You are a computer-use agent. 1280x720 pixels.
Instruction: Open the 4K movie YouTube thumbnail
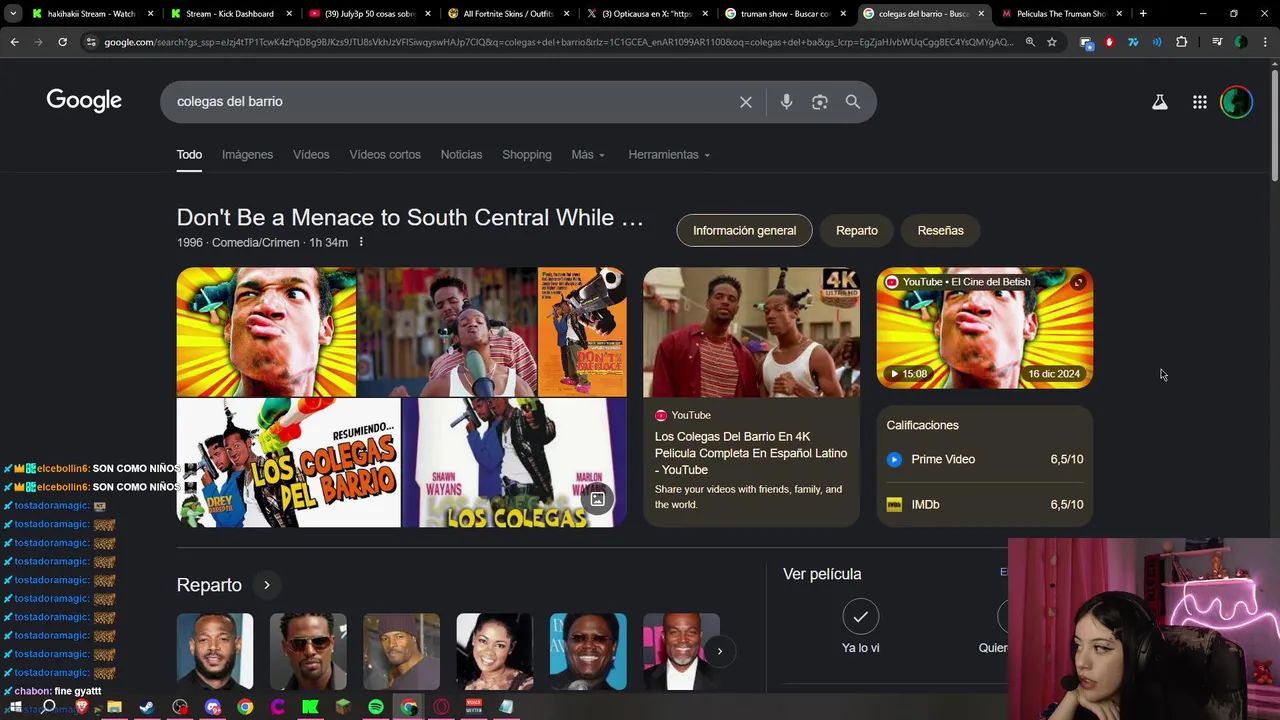751,332
